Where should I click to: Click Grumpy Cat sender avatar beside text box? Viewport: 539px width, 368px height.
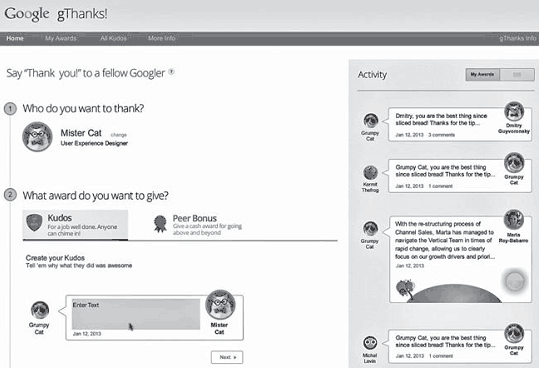pyautogui.click(x=40, y=310)
